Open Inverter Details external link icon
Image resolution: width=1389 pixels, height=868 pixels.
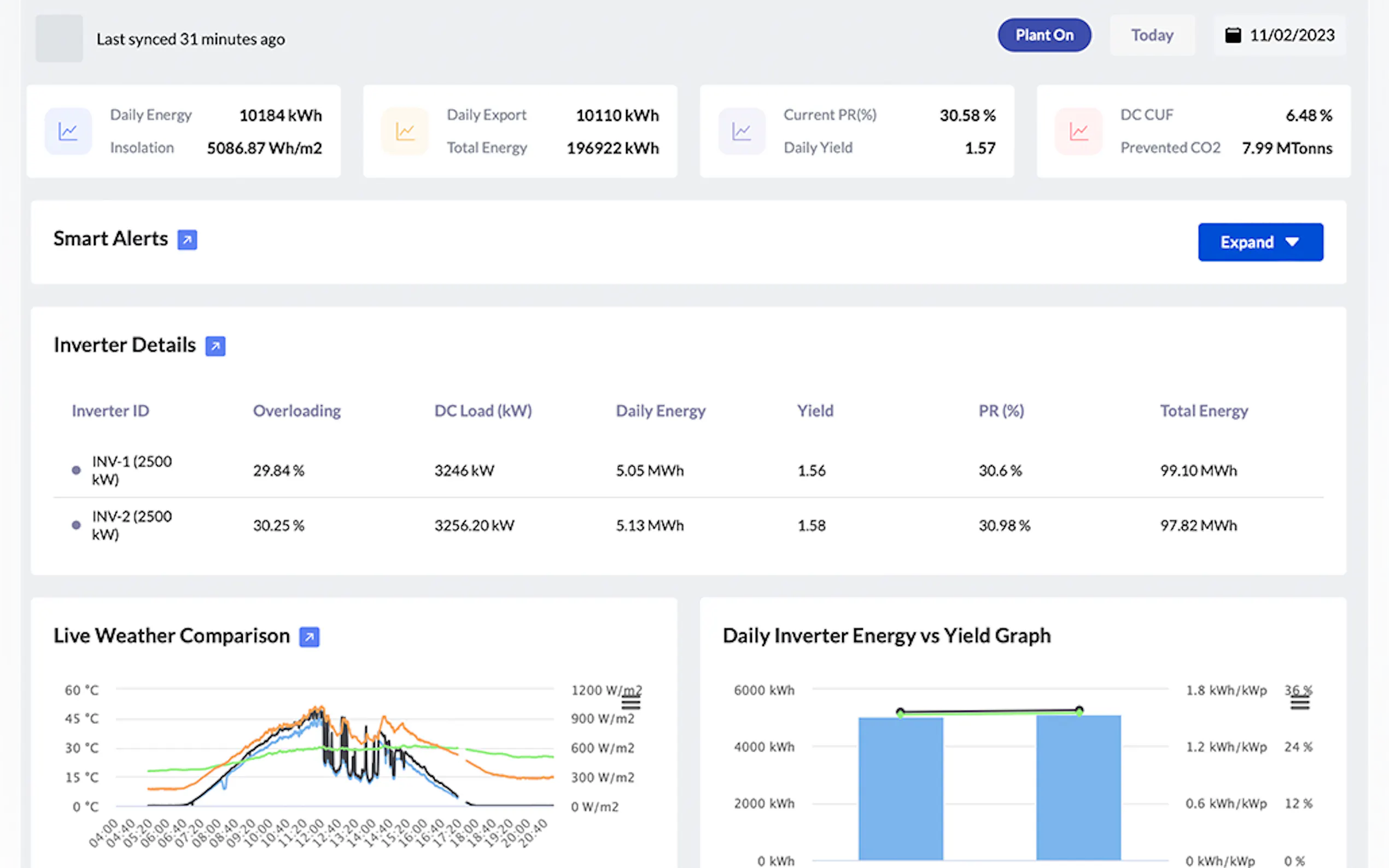click(x=215, y=346)
